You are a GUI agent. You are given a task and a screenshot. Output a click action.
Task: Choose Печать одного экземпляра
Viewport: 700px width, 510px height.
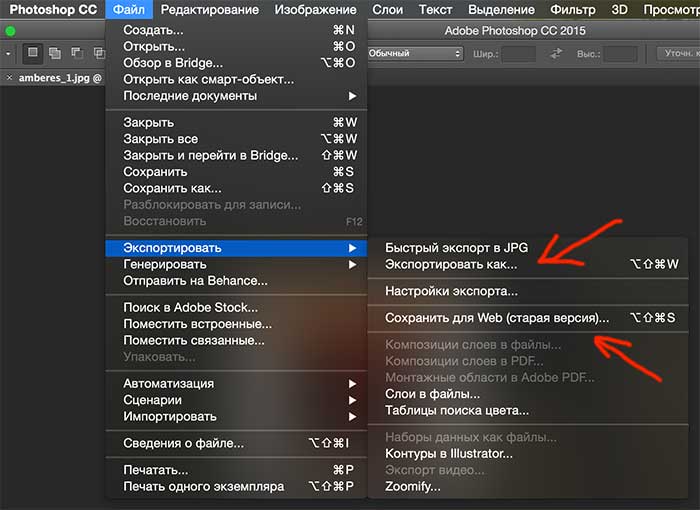[x=237, y=487]
